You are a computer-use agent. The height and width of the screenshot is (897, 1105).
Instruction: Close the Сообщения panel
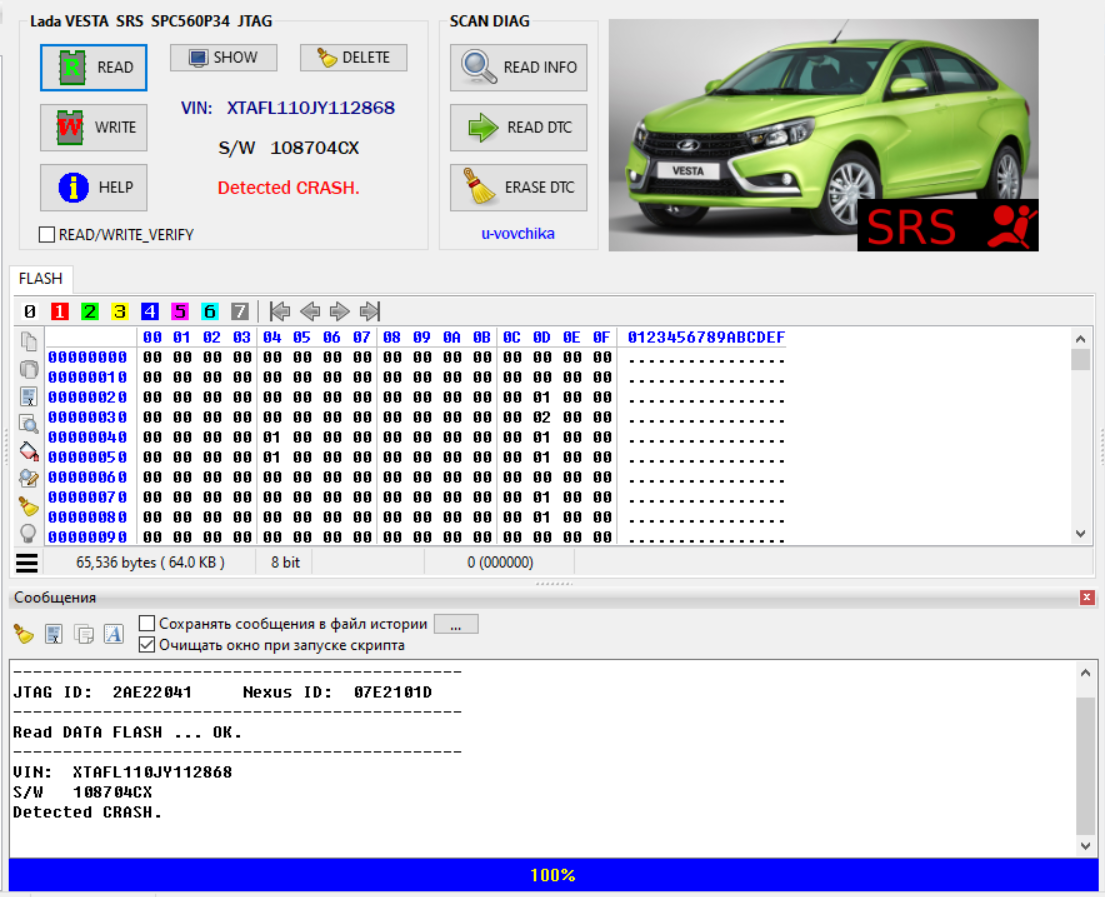click(1087, 598)
